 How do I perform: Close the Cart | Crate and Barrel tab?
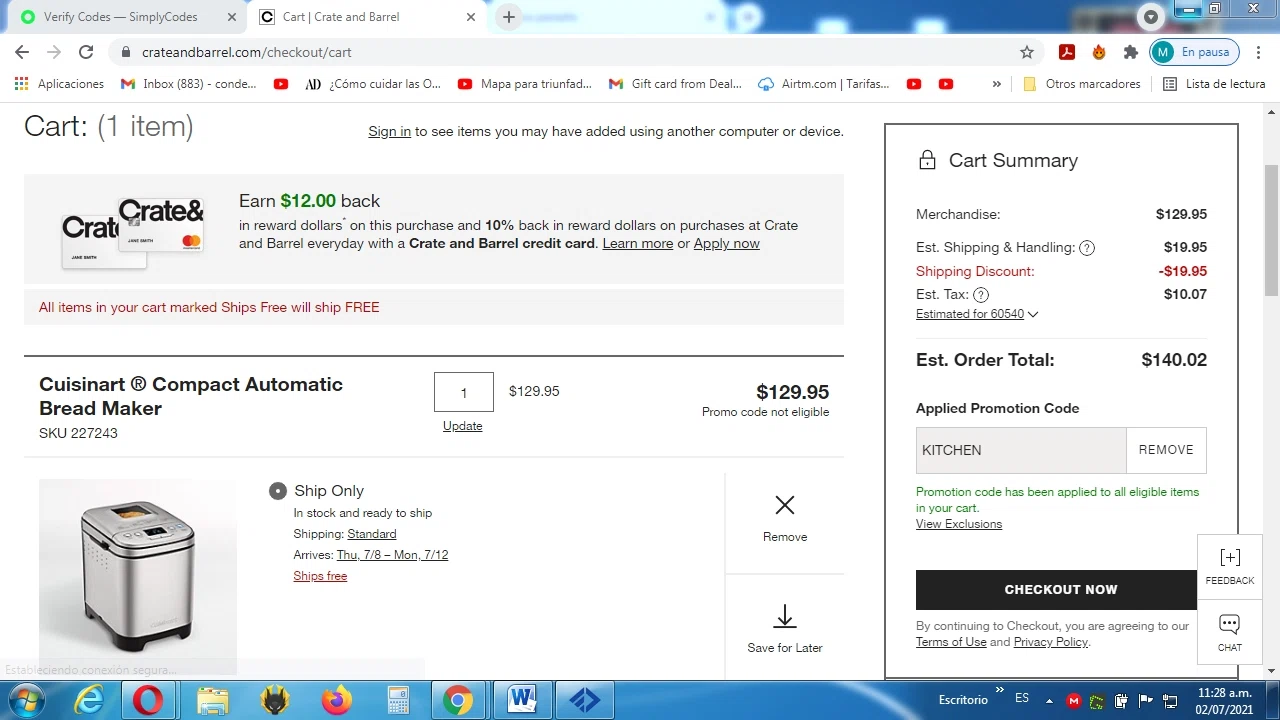pos(471,17)
